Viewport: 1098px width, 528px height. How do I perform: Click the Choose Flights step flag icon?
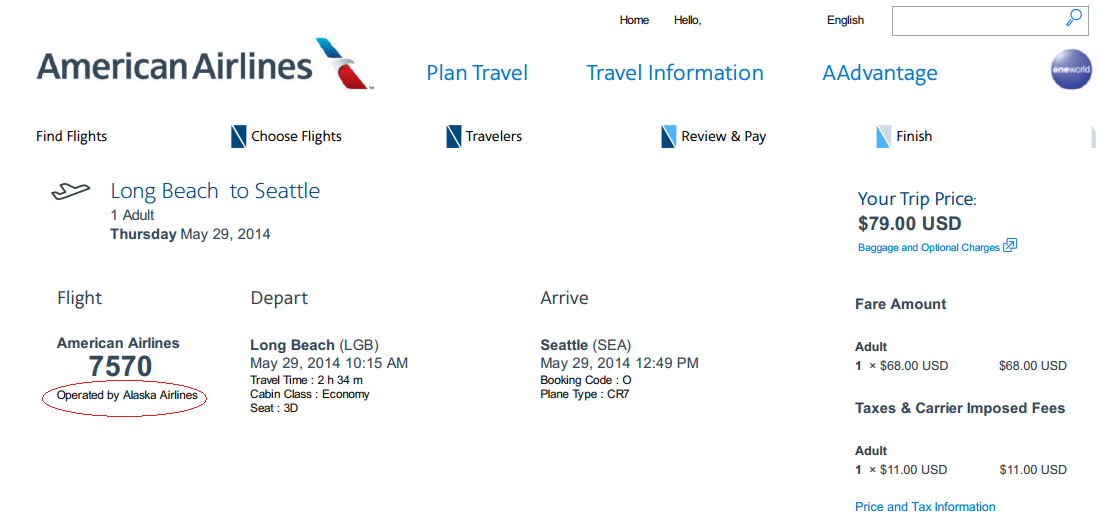(x=238, y=136)
